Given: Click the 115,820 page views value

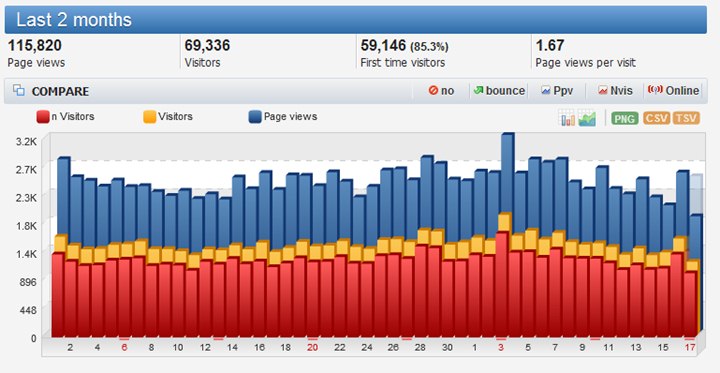Looking at the screenshot, I should click(34, 45).
